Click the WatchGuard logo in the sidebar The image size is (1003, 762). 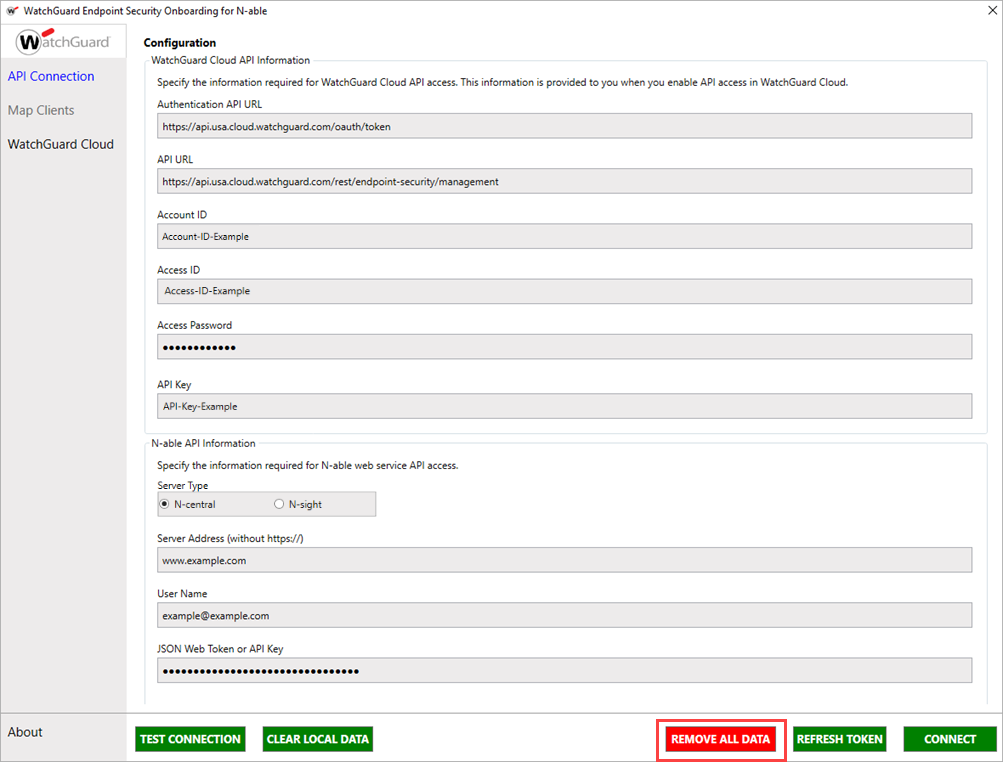coord(62,41)
